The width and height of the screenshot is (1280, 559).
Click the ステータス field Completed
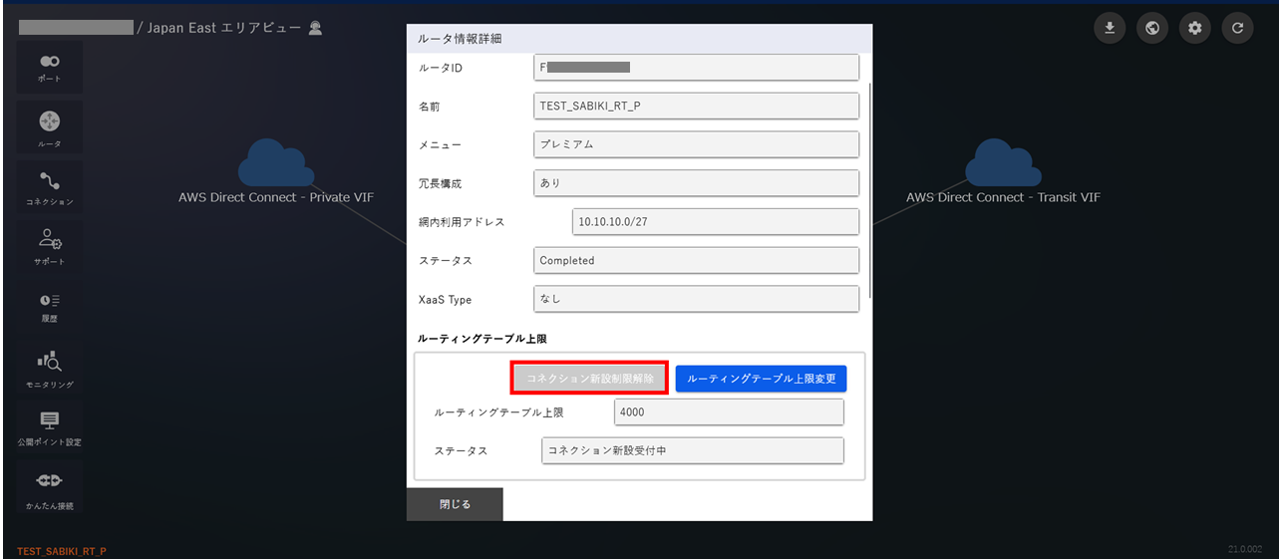point(696,260)
